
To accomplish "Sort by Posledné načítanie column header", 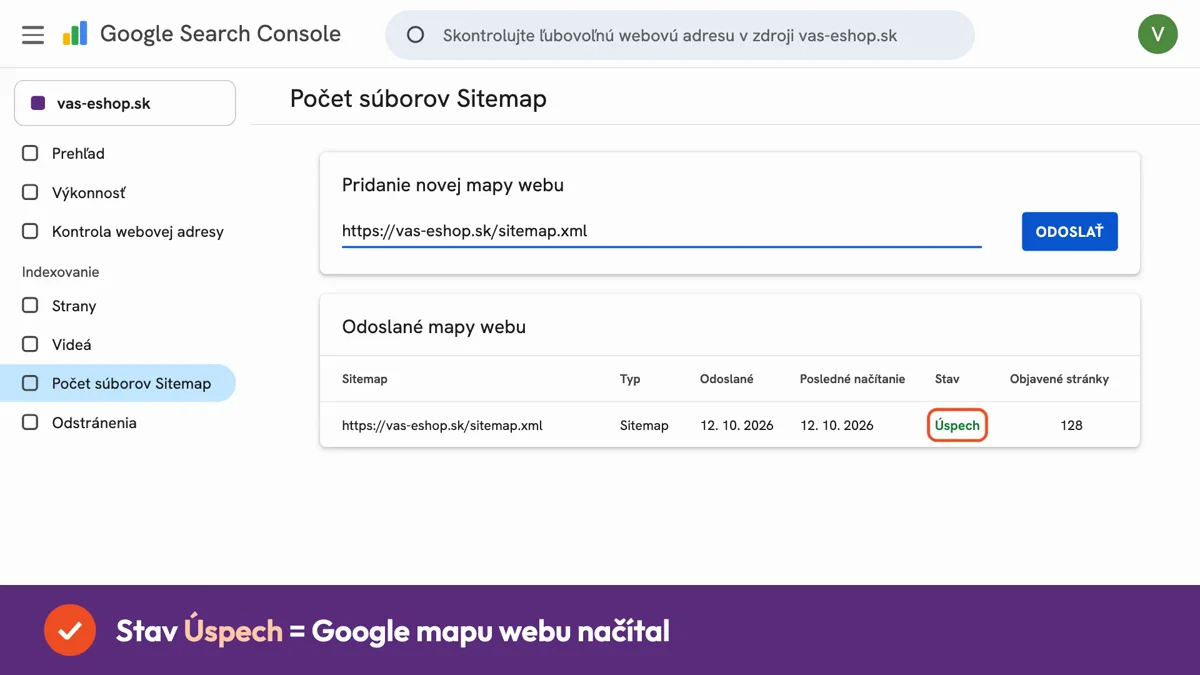I will pyautogui.click(x=852, y=379).
